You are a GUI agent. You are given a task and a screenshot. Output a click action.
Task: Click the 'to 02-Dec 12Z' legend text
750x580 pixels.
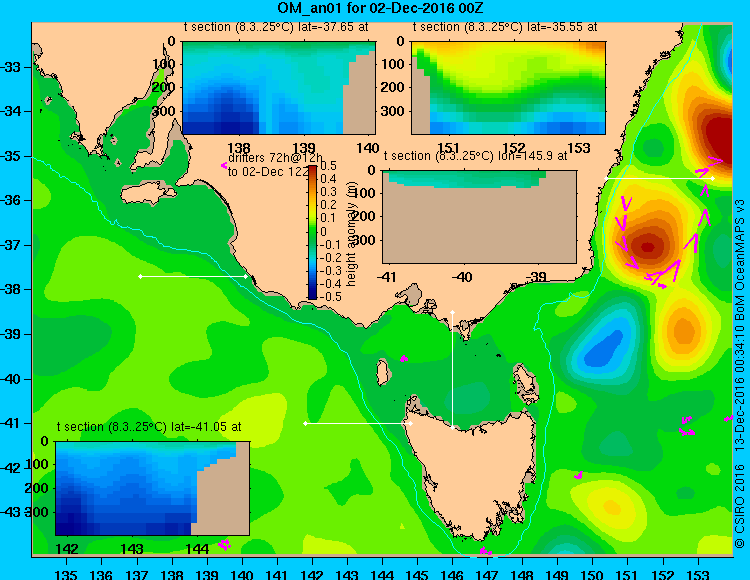point(268,172)
